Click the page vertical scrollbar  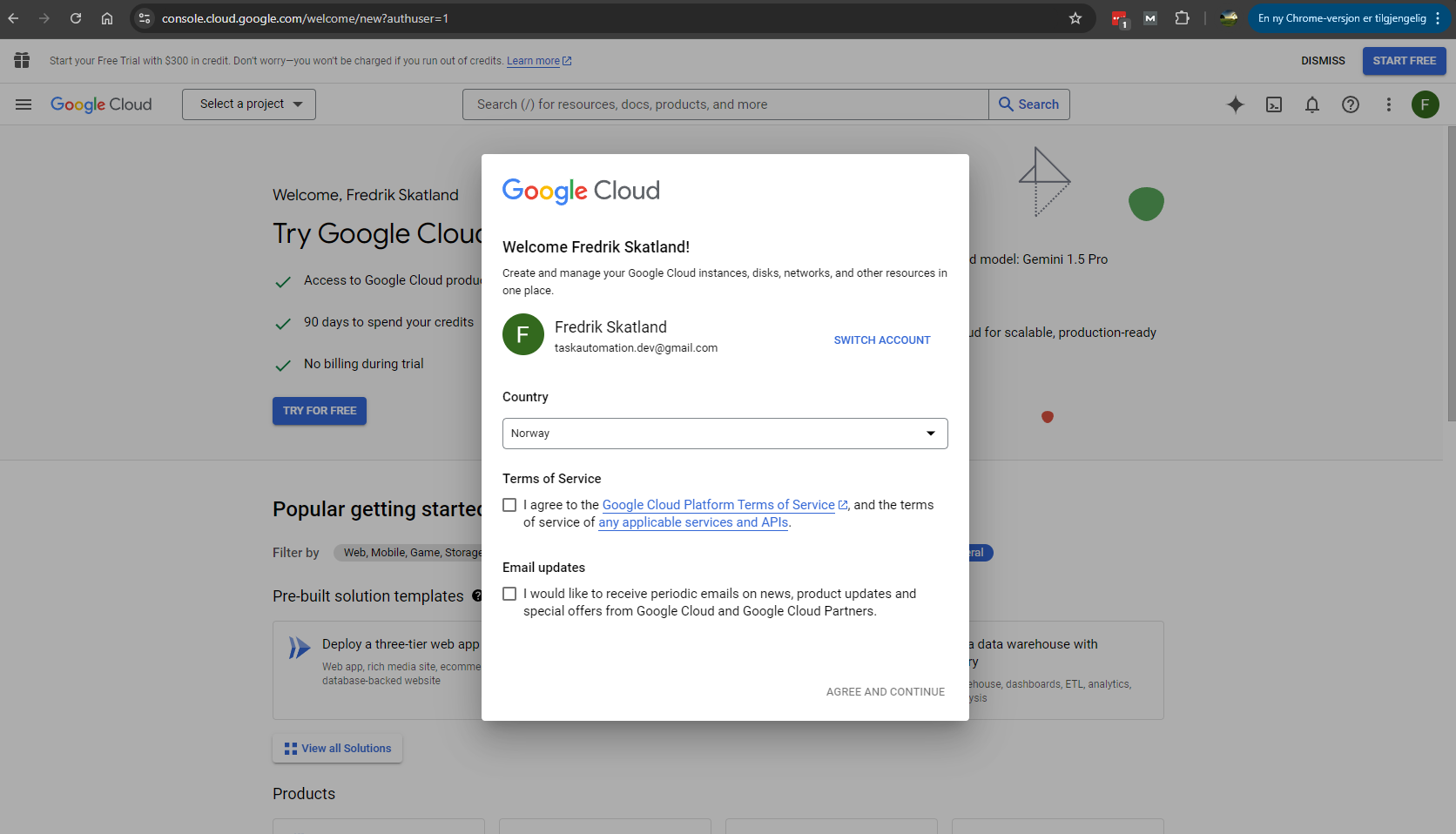point(1452,274)
